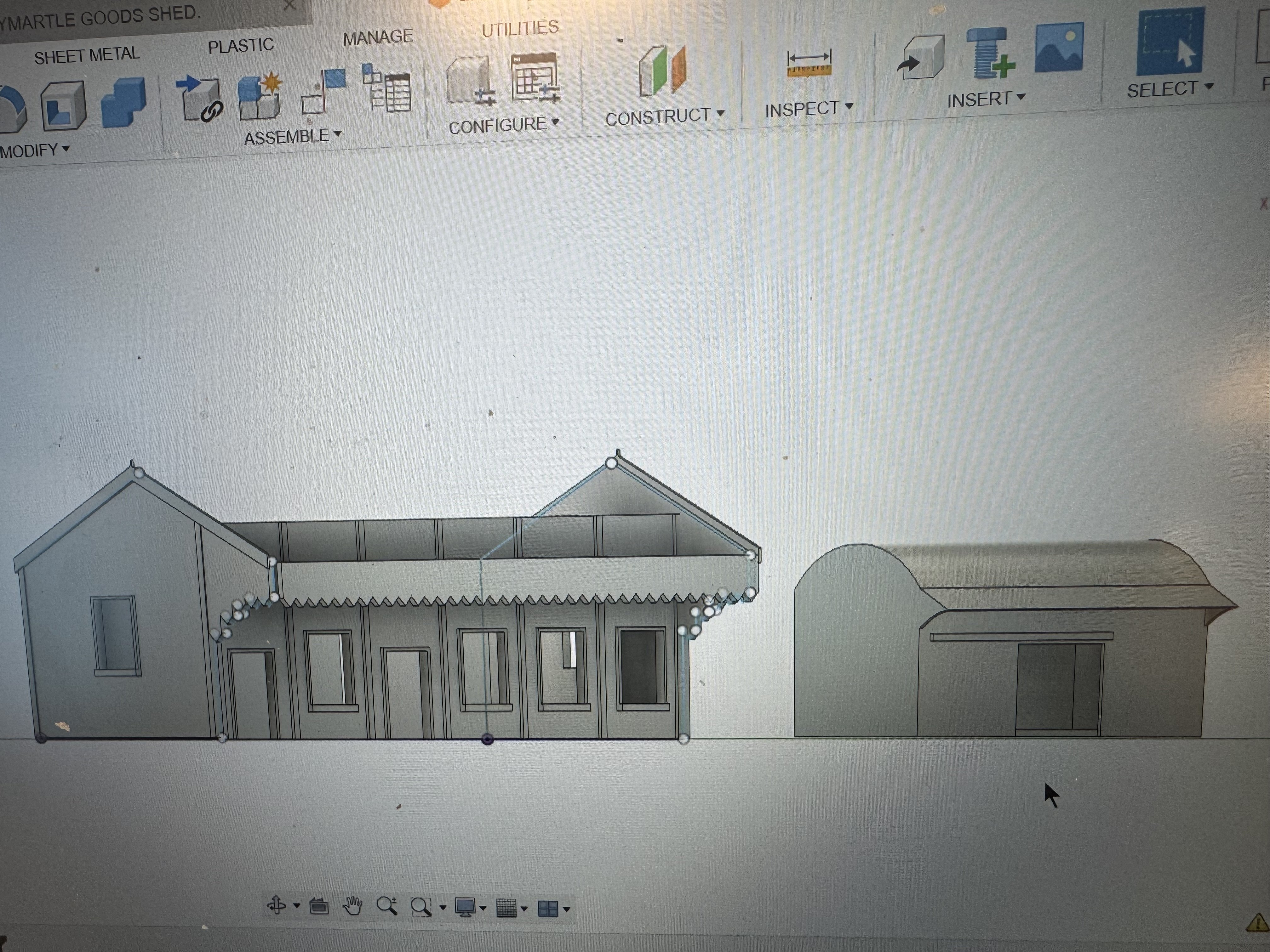Click the Orbit tool in navigation bar
The image size is (1270, 952).
point(277,905)
